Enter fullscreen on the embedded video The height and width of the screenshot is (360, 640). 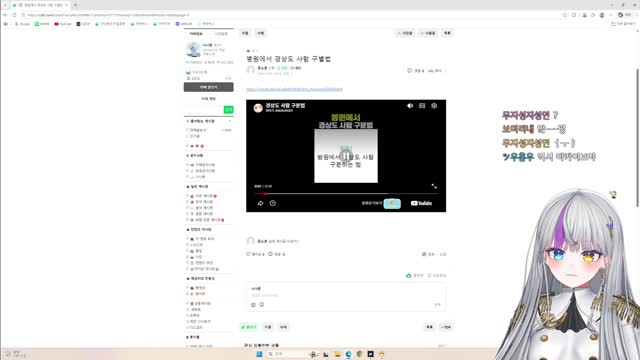(434, 186)
